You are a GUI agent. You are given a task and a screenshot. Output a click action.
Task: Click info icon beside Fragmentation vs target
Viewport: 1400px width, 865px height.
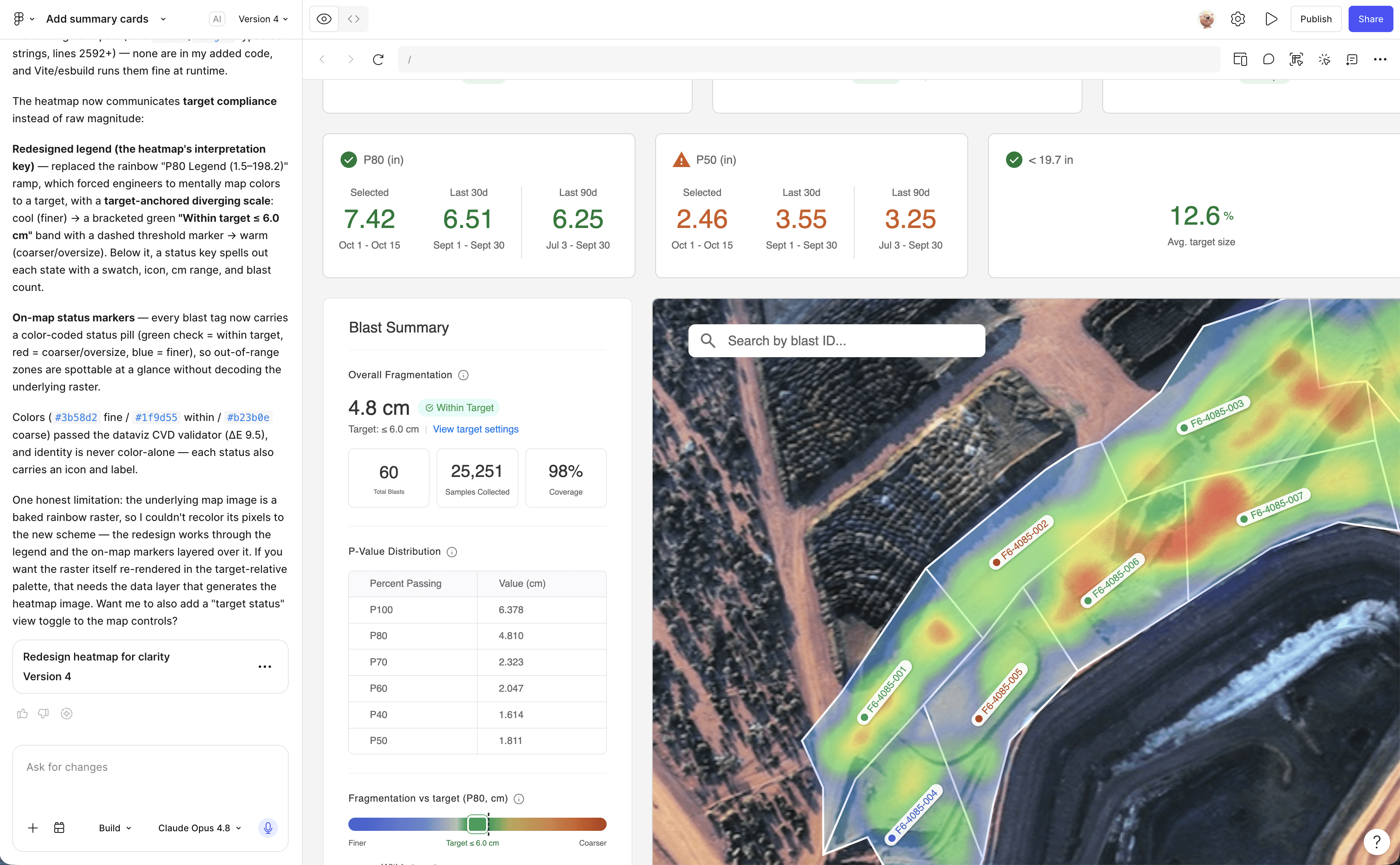(519, 799)
